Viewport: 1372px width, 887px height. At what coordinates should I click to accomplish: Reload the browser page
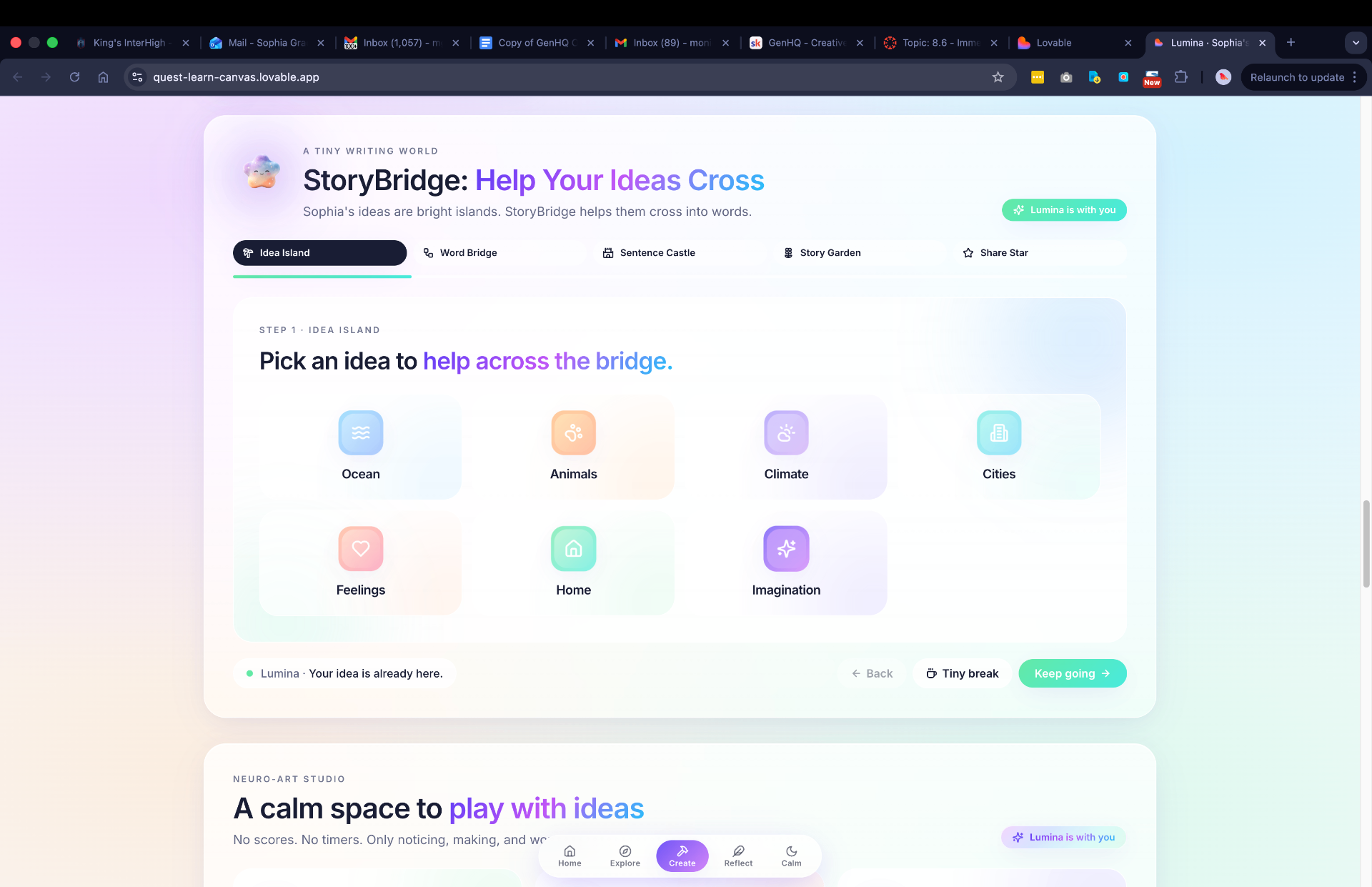click(74, 77)
